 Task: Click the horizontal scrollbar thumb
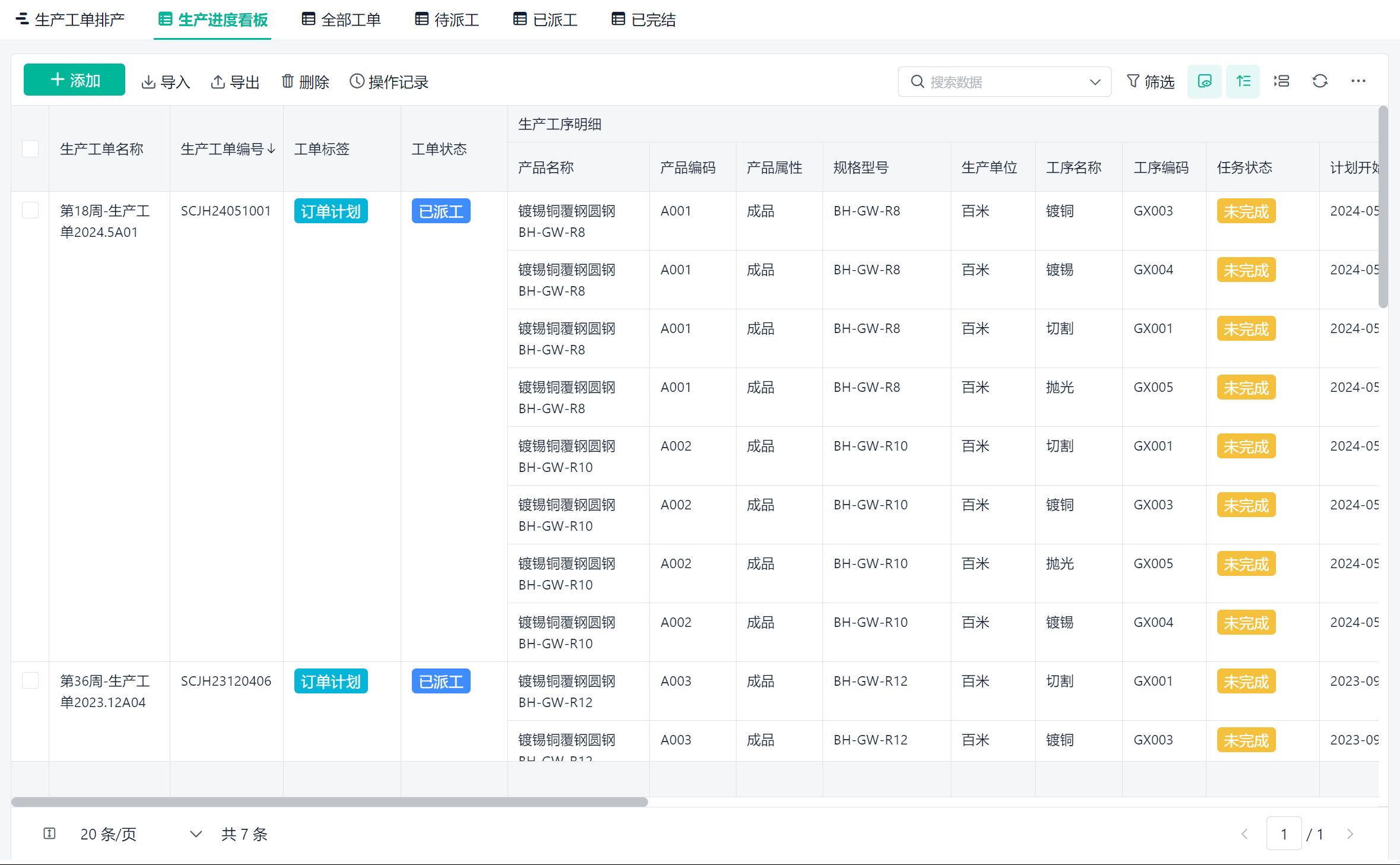329,802
